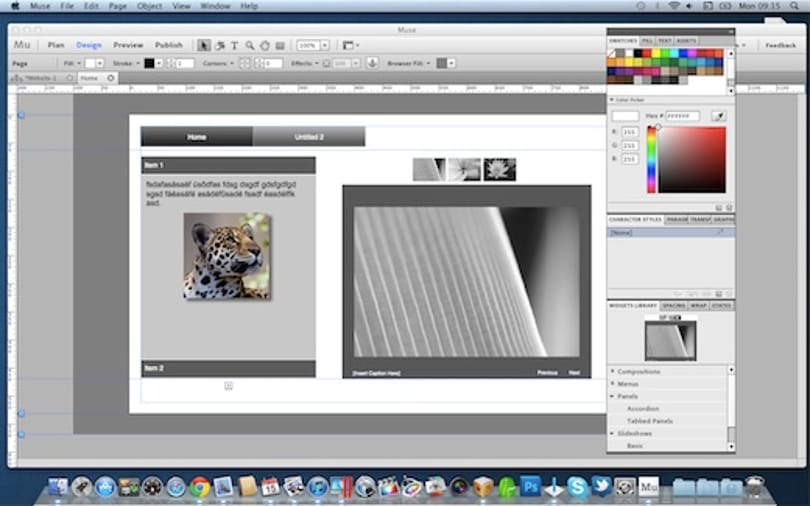Click the eyedropper in Color Picker
This screenshot has height=506, width=810.
[x=718, y=116]
